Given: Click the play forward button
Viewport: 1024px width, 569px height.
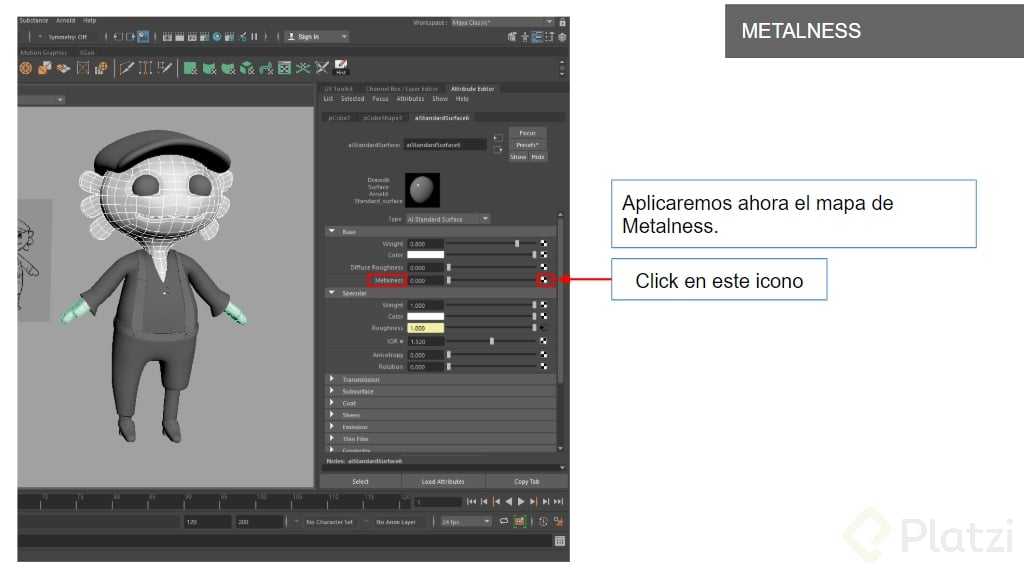Looking at the screenshot, I should point(521,502).
